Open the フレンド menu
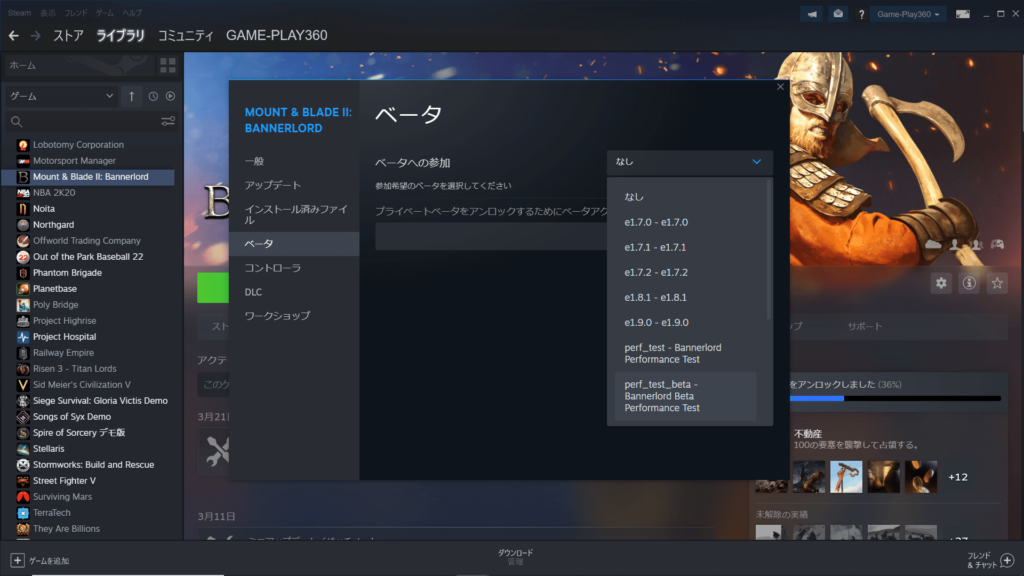The height and width of the screenshot is (576, 1024). pyautogui.click(x=76, y=12)
